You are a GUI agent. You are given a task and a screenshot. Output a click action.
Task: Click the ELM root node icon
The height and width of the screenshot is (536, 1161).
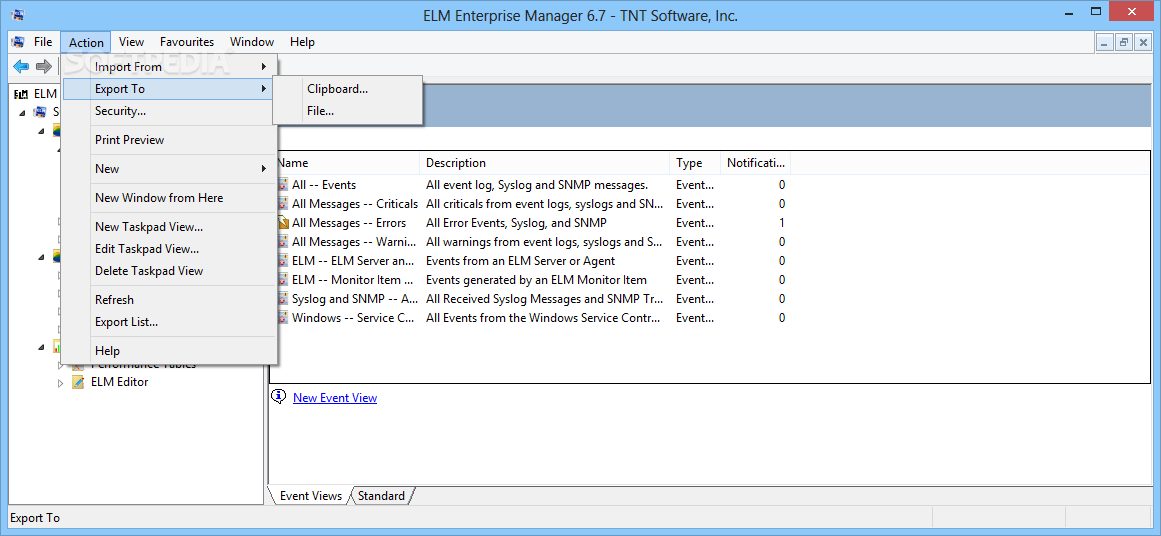21,94
